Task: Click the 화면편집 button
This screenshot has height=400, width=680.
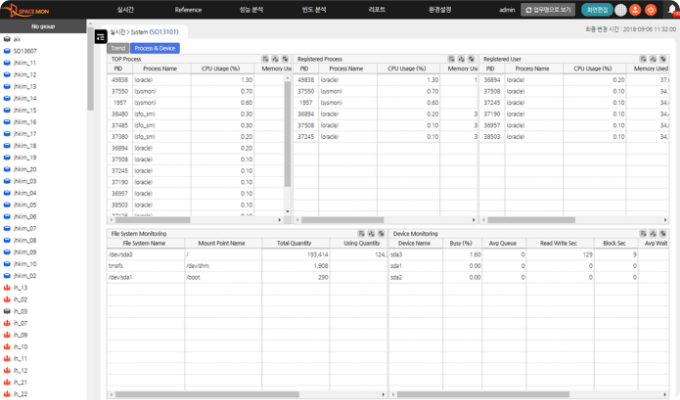Action: (x=597, y=9)
